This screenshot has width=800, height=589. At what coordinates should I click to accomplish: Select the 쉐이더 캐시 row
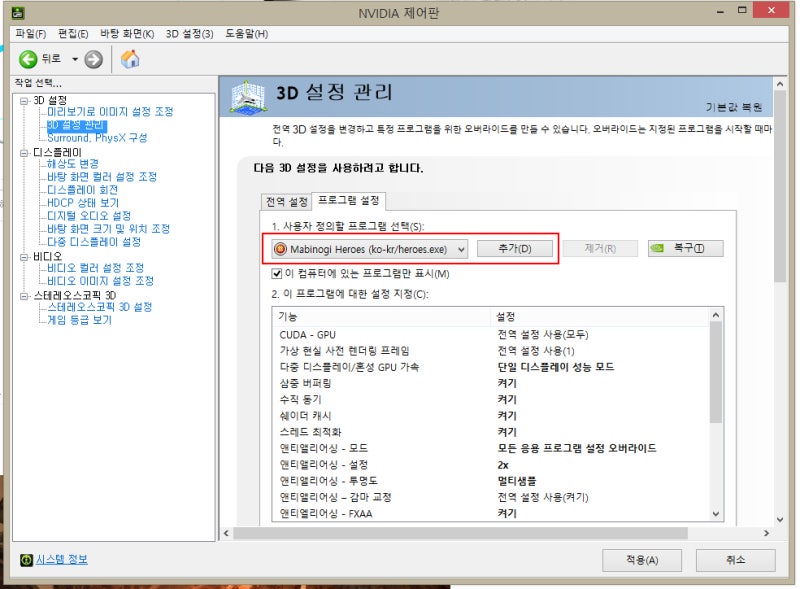click(x=491, y=416)
